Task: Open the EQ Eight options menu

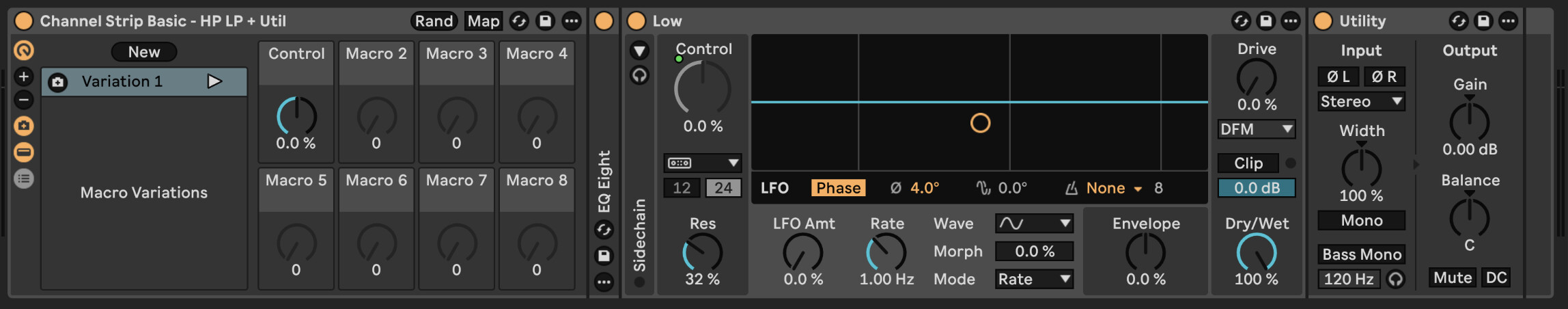Action: tap(604, 282)
